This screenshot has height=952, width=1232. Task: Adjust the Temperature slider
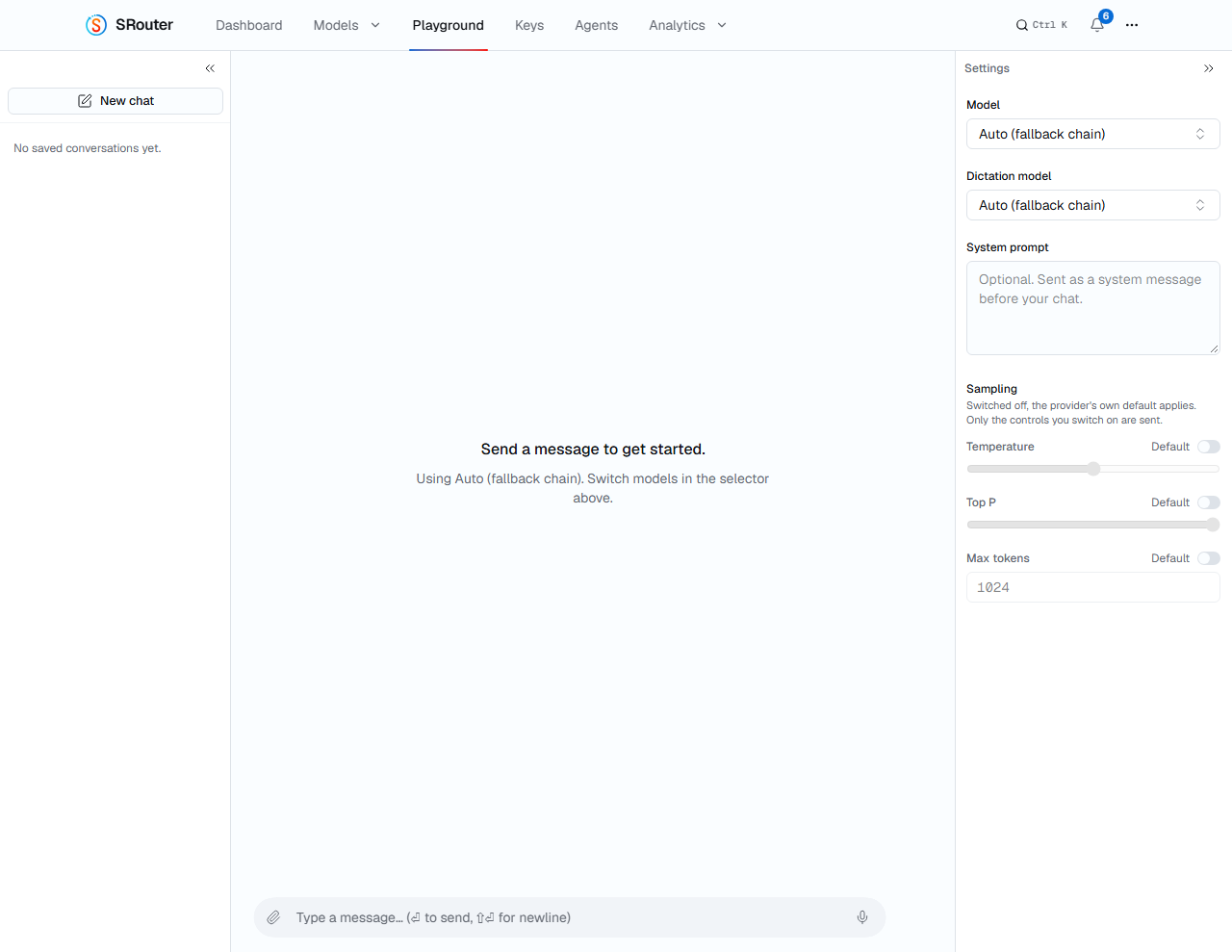[x=1093, y=469]
